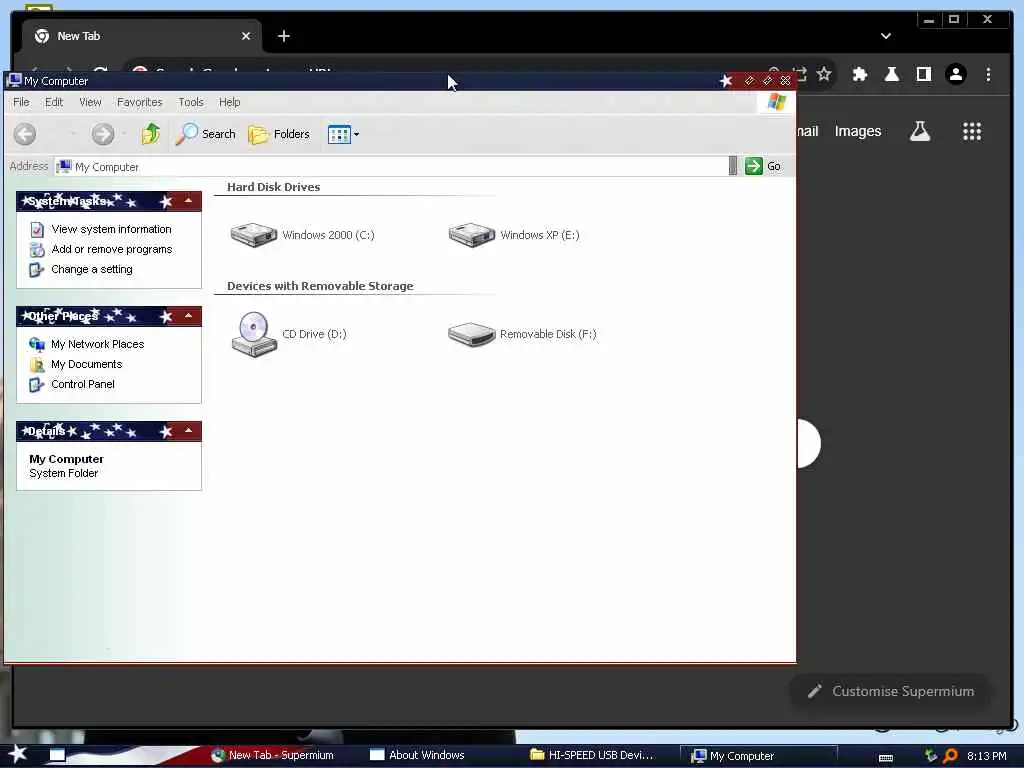This screenshot has height=768, width=1024.
Task: Click the Customise Supermium button
Action: 891,691
